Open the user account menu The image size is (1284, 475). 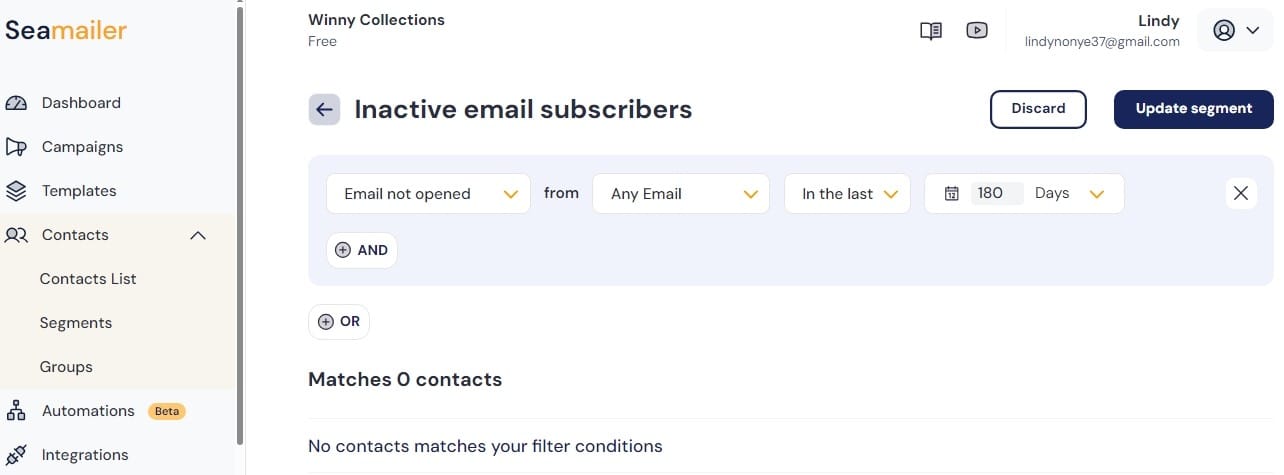[x=1235, y=30]
